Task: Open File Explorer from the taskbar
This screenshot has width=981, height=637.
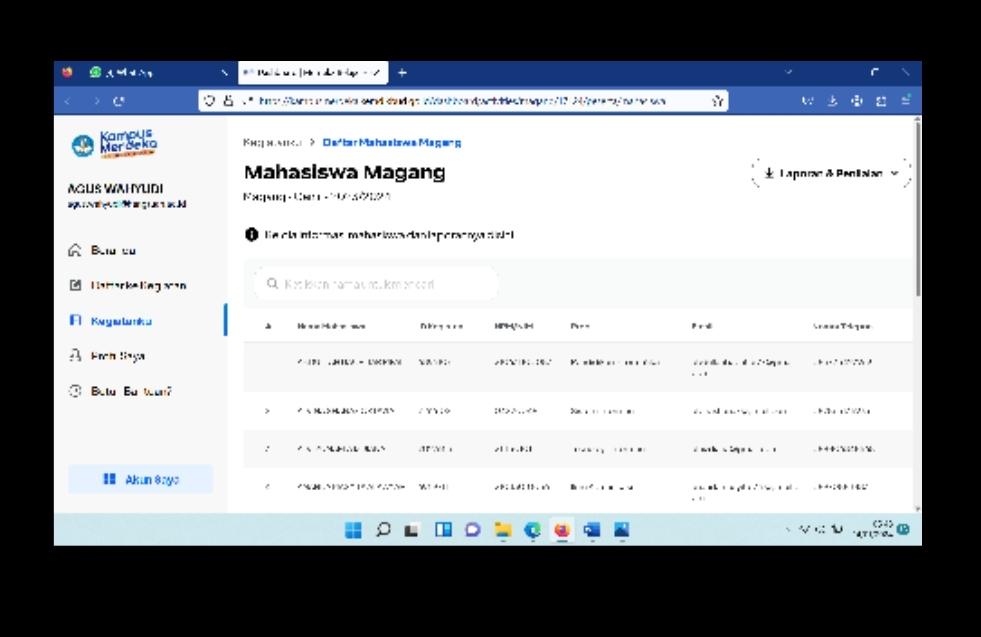Action: click(502, 530)
